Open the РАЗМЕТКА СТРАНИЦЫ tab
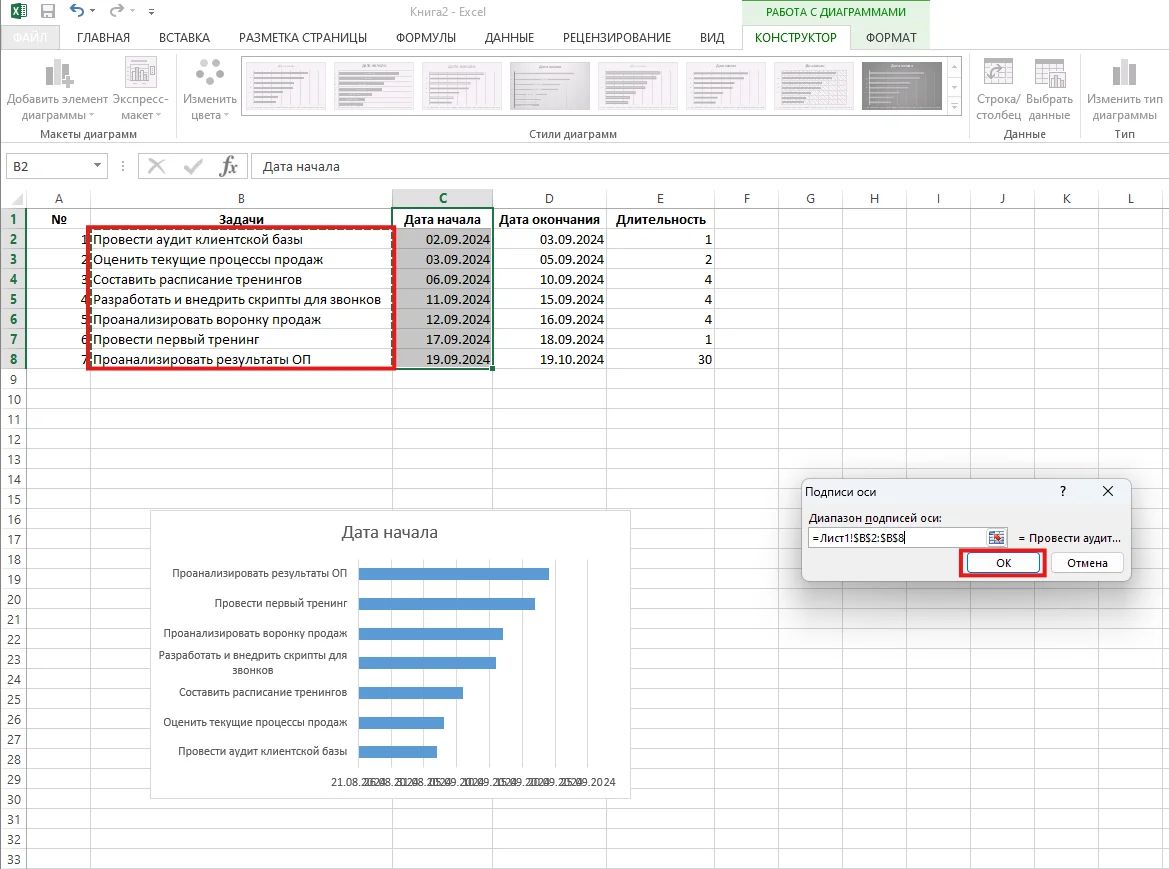This screenshot has height=869, width=1169. coord(303,37)
